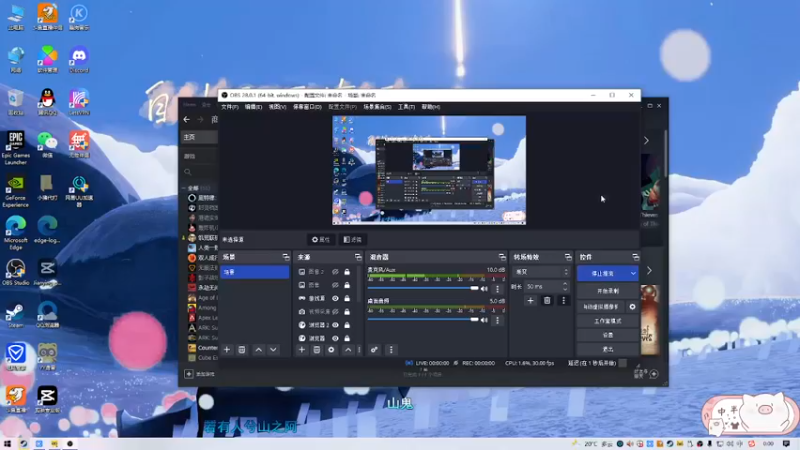
Task: Go back in the store window behind OBS
Action: click(187, 119)
